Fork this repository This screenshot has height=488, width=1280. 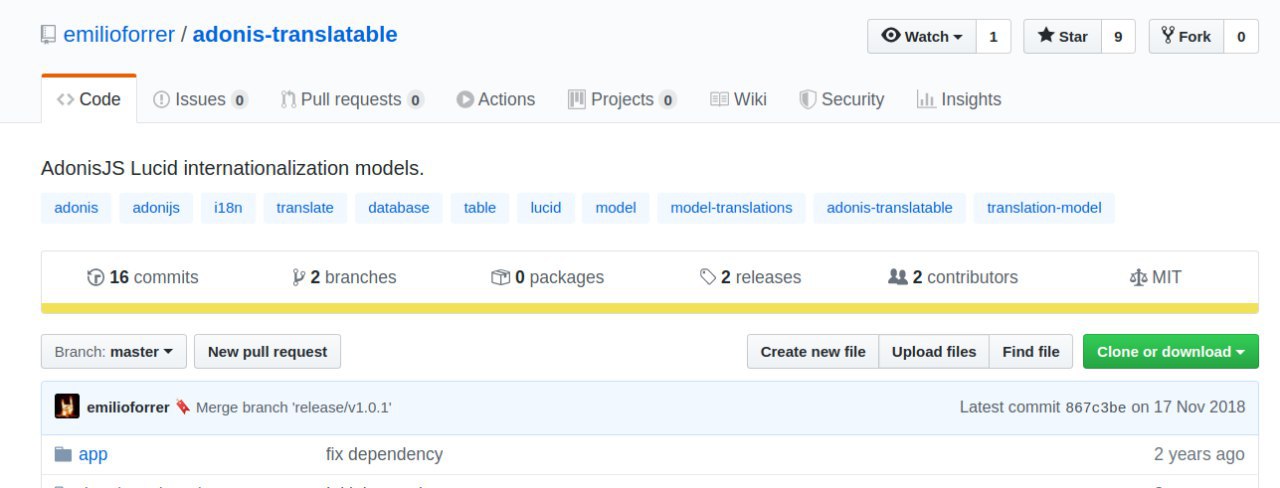[1186, 36]
